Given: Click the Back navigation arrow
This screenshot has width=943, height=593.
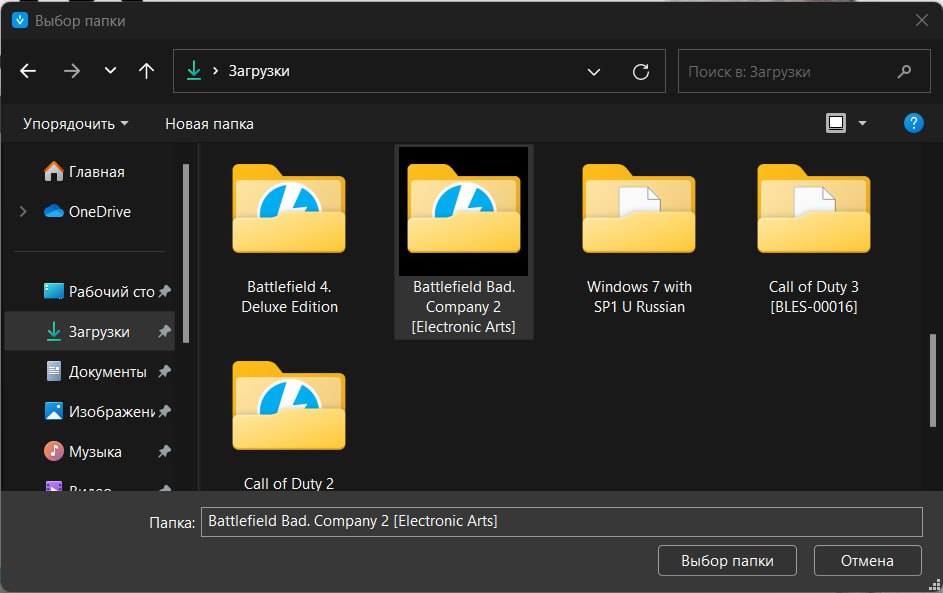Looking at the screenshot, I should click(28, 71).
